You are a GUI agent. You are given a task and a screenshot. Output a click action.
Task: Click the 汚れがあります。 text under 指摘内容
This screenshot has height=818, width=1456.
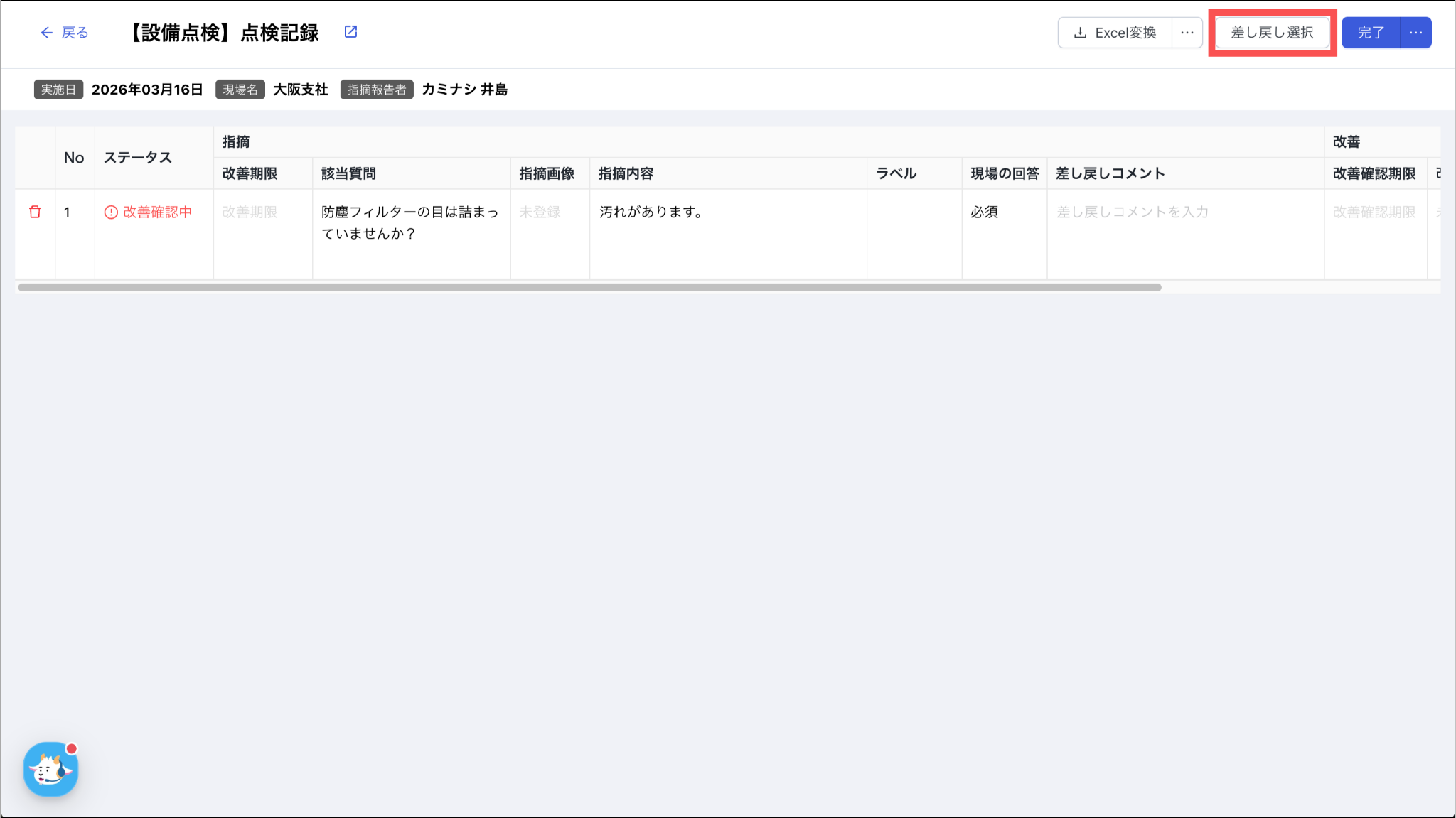click(x=651, y=212)
